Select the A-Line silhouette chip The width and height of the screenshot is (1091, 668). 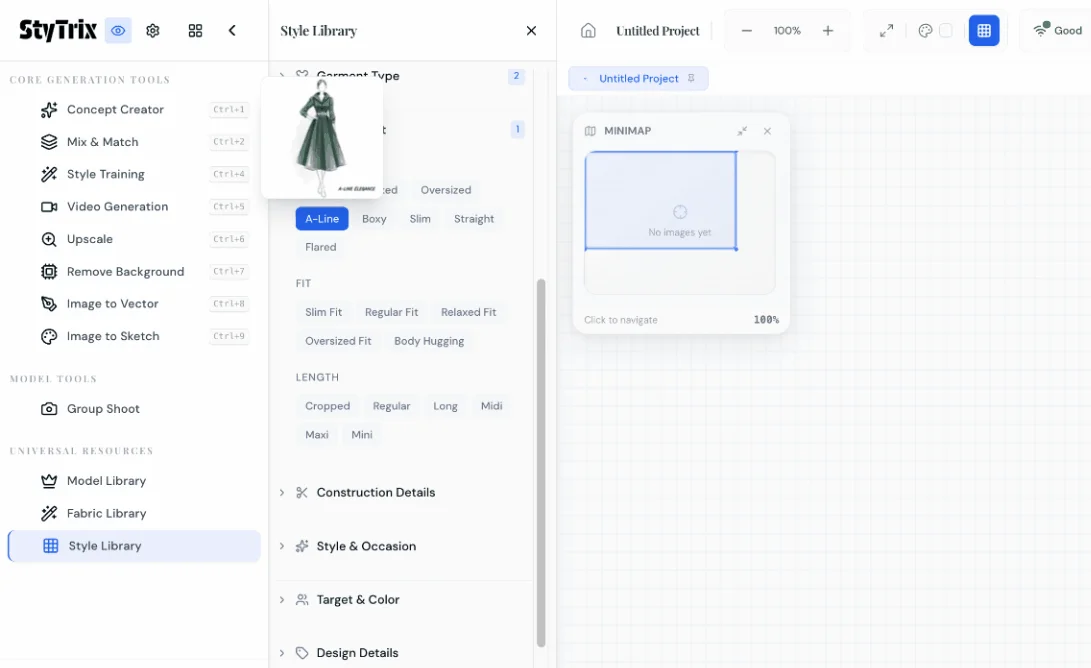point(322,219)
